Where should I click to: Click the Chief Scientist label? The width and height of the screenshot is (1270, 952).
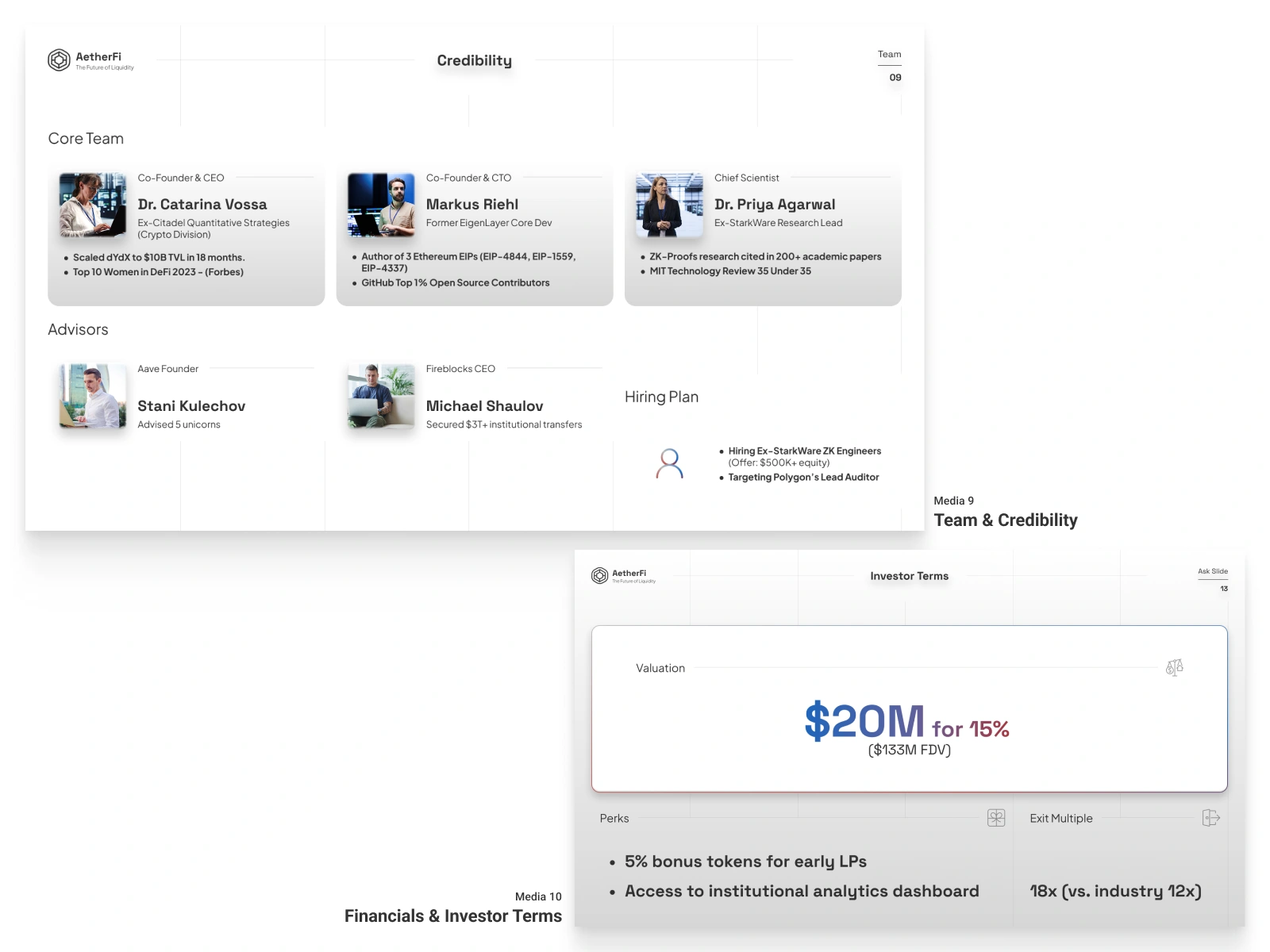(x=747, y=178)
